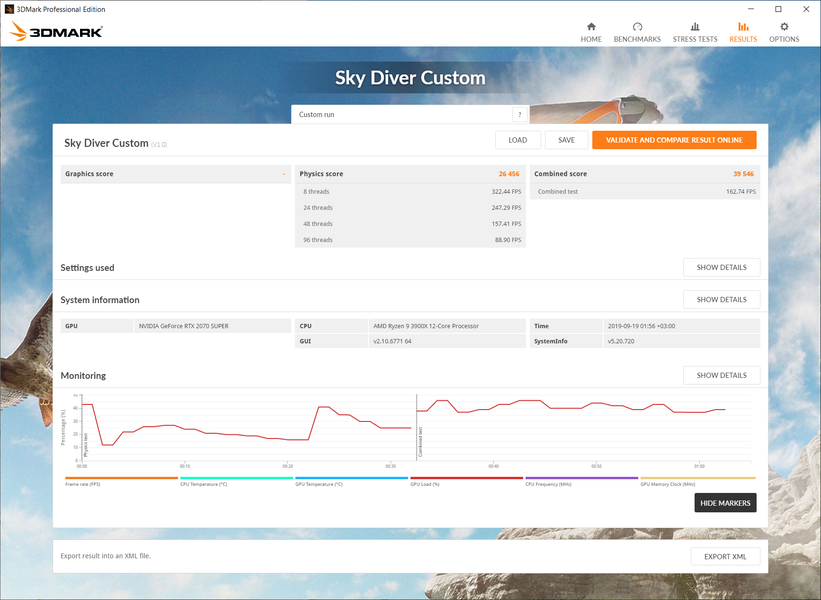The height and width of the screenshot is (600, 821).
Task: Click the Graphics score header
Action: coord(175,174)
